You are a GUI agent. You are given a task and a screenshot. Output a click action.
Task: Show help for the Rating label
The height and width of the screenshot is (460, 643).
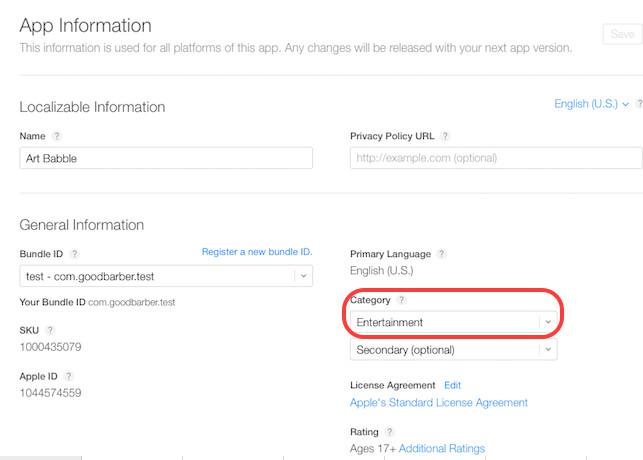389,432
